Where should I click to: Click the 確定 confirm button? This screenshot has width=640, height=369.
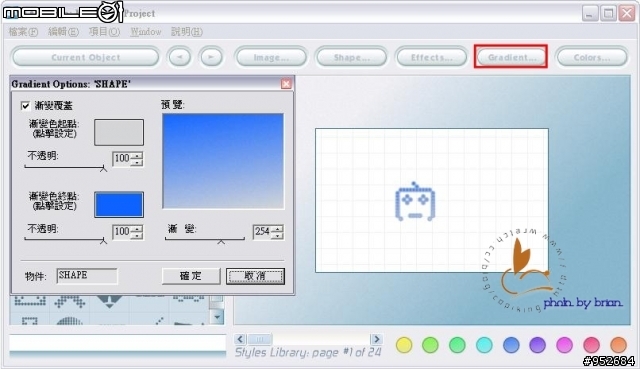click(191, 276)
